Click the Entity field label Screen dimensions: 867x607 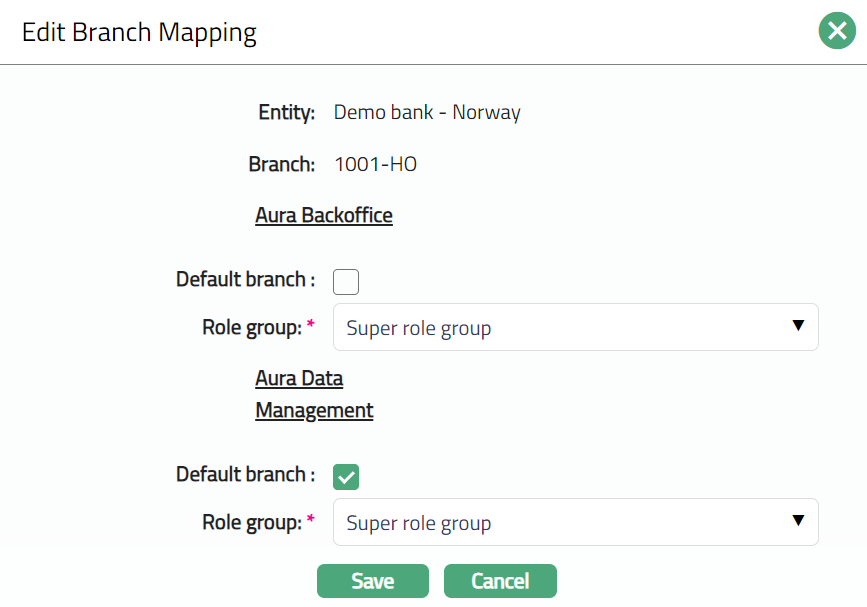pyautogui.click(x=287, y=112)
